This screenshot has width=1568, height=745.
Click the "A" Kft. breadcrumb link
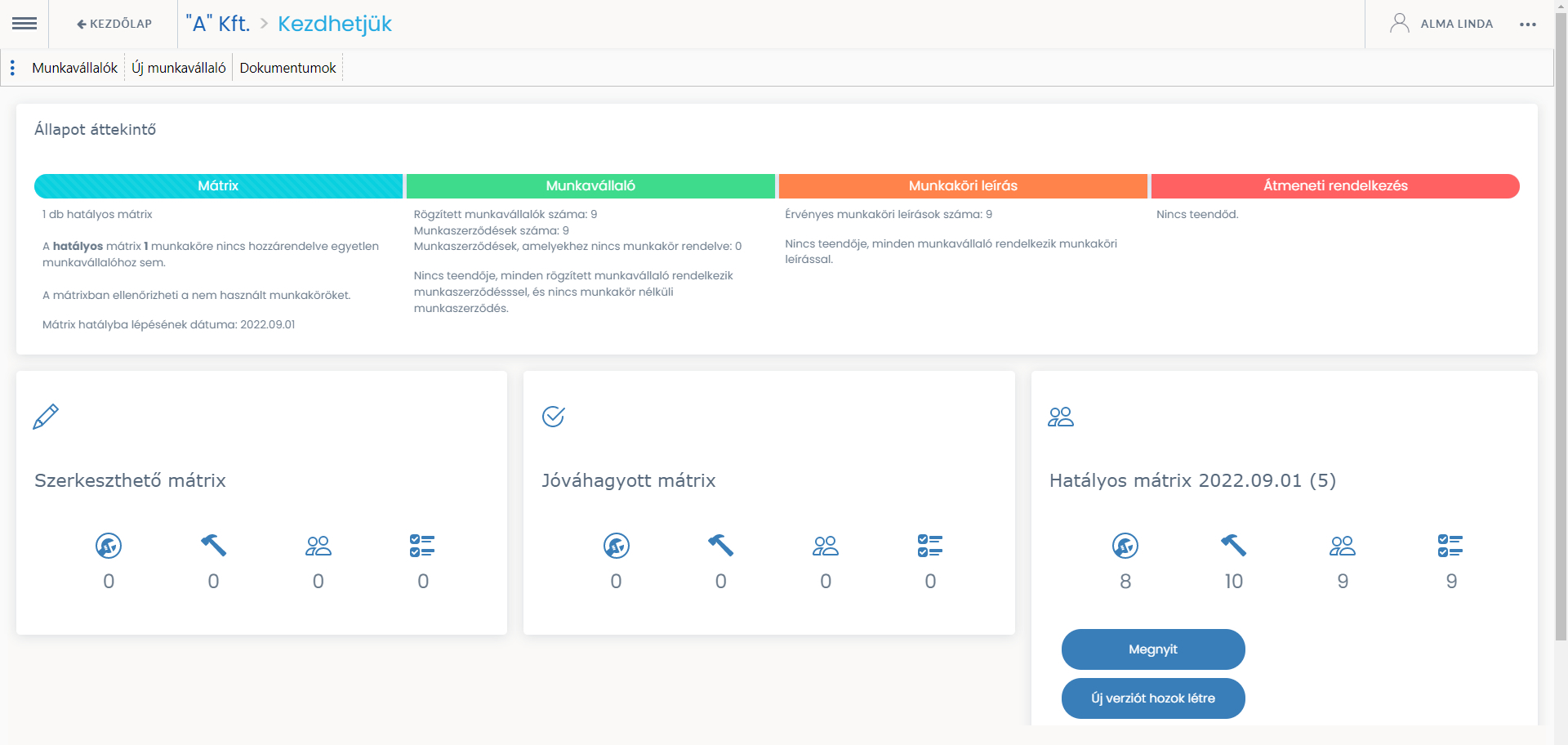point(218,24)
